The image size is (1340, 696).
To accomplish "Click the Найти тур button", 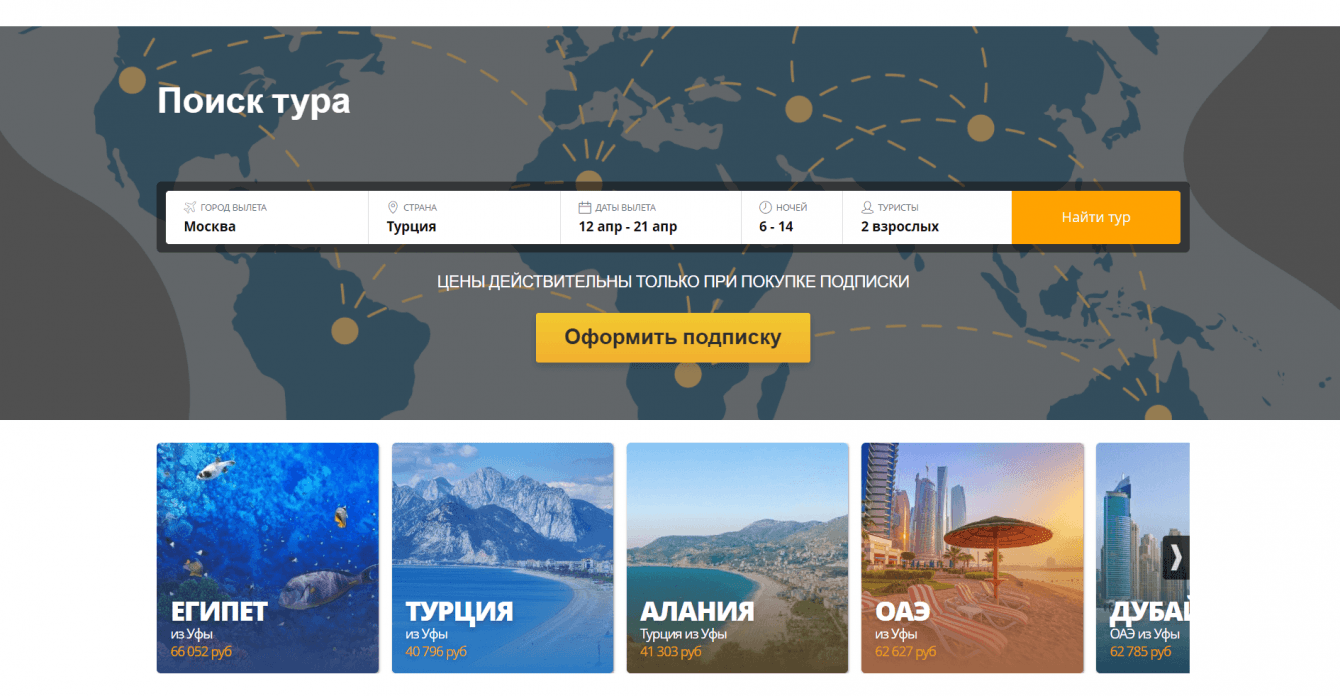I will pyautogui.click(x=1096, y=217).
